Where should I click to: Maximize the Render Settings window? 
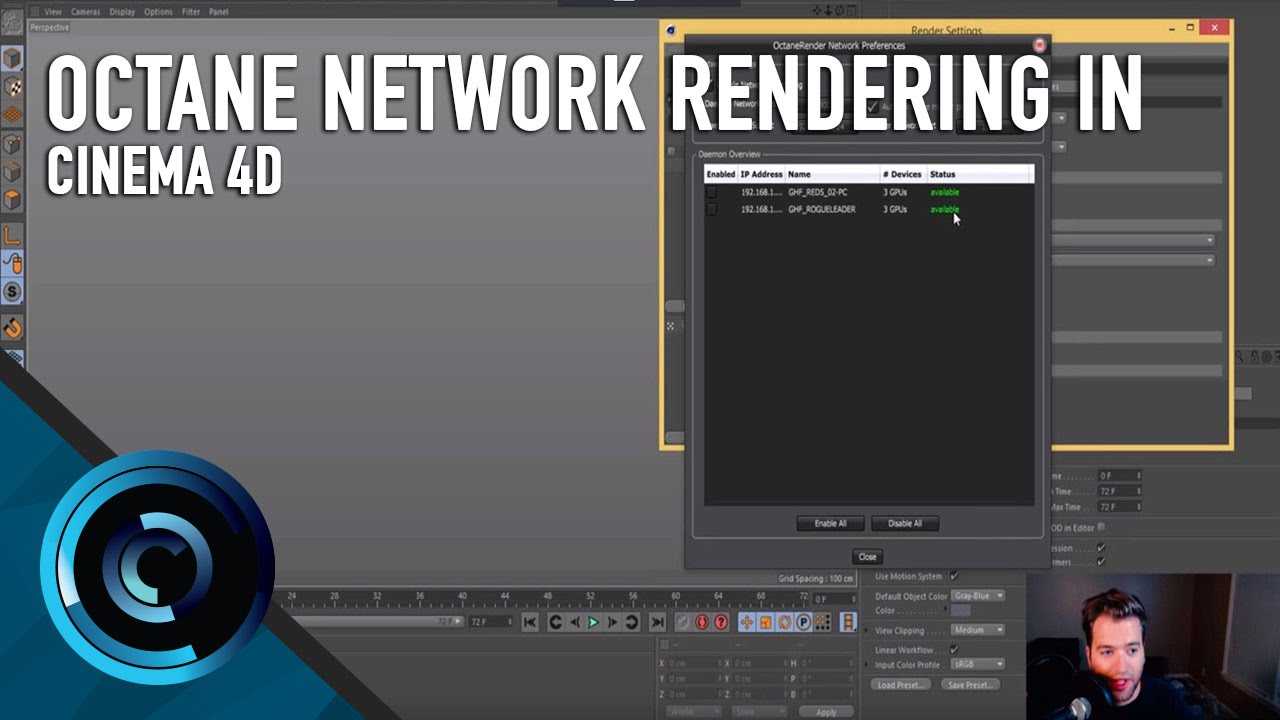tap(1190, 27)
